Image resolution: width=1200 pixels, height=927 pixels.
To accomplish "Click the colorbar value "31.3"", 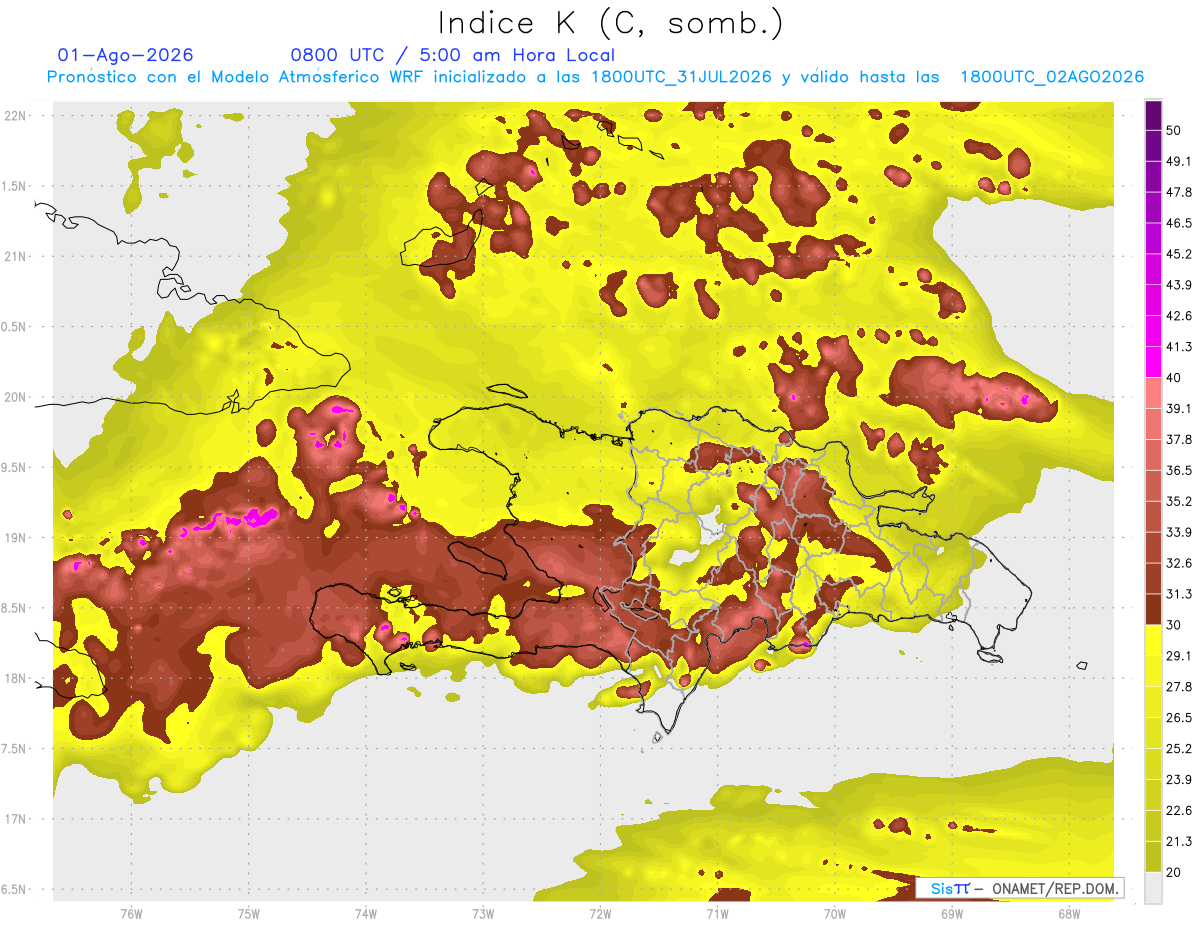I will [1178, 594].
